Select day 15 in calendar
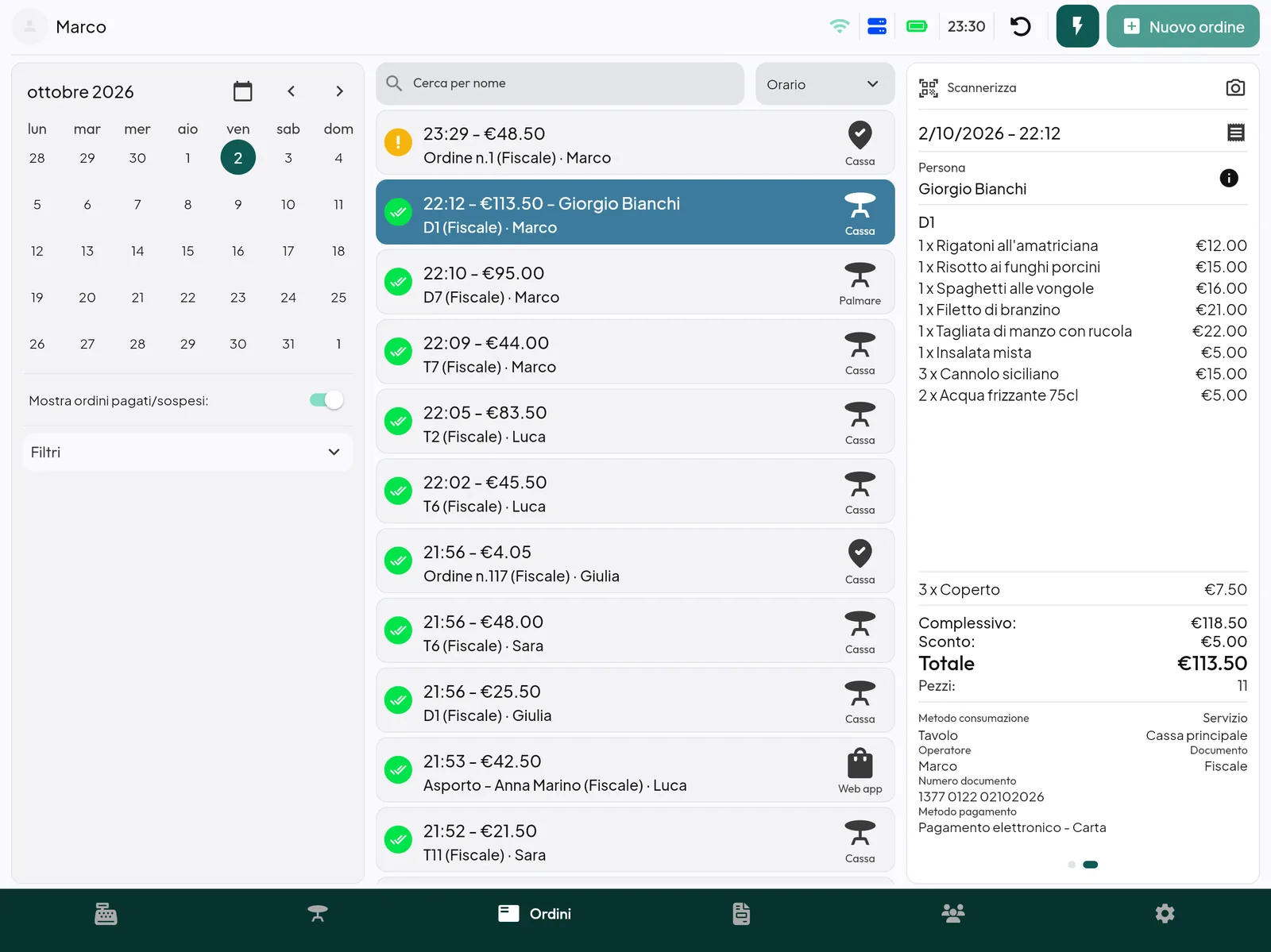1271x952 pixels. 187,251
